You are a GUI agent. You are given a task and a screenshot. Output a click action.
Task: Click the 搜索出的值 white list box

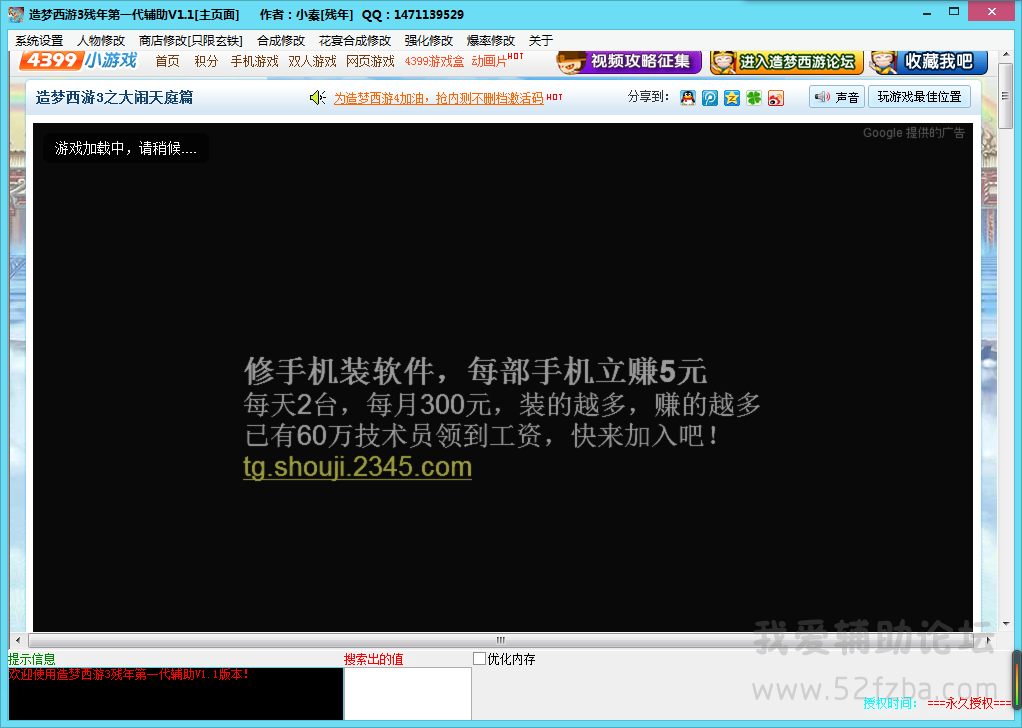pos(407,693)
